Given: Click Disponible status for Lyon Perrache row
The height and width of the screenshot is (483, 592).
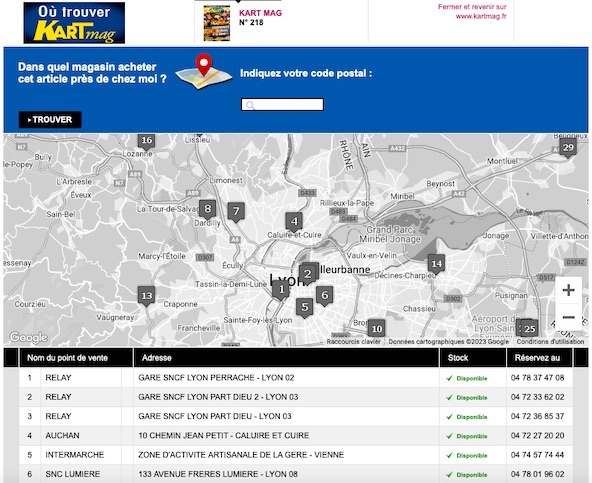Looking at the screenshot, I should point(467,378).
